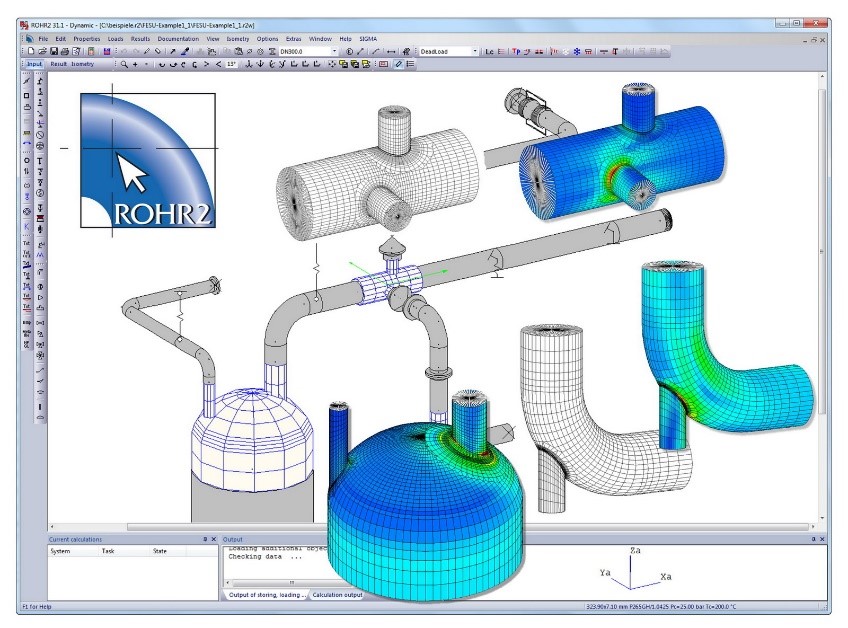This screenshot has height=628, width=848.
Task: Open the small dropdown arrow beside zoom plus
Action: point(146,64)
